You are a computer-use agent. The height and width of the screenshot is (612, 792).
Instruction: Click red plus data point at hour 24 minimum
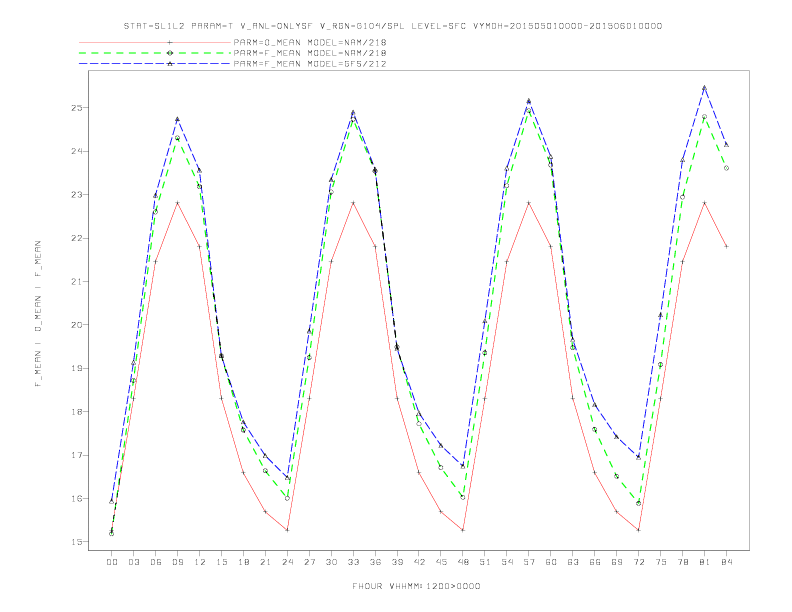[x=287, y=530]
